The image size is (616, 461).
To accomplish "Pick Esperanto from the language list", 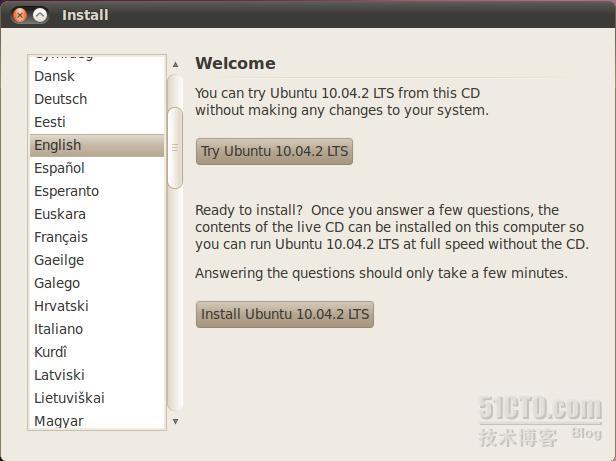I will pos(97,191).
